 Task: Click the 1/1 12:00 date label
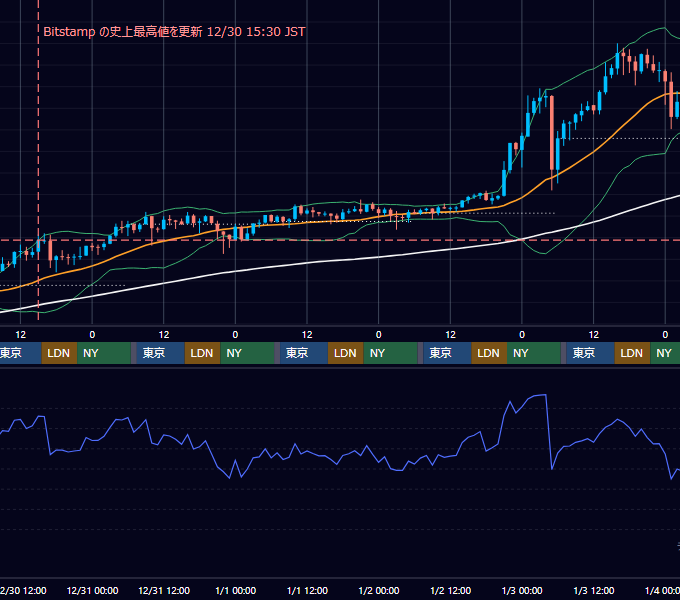(307, 590)
